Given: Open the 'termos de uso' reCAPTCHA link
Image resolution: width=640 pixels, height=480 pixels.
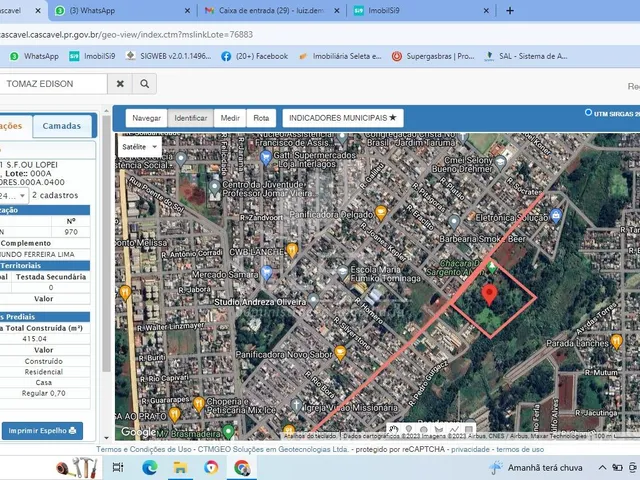Looking at the screenshot, I should pos(520,449).
